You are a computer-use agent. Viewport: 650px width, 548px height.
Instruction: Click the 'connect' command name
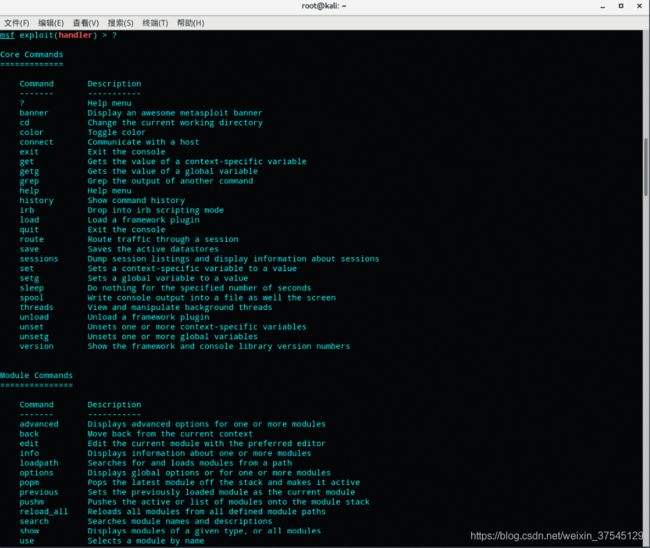point(36,142)
